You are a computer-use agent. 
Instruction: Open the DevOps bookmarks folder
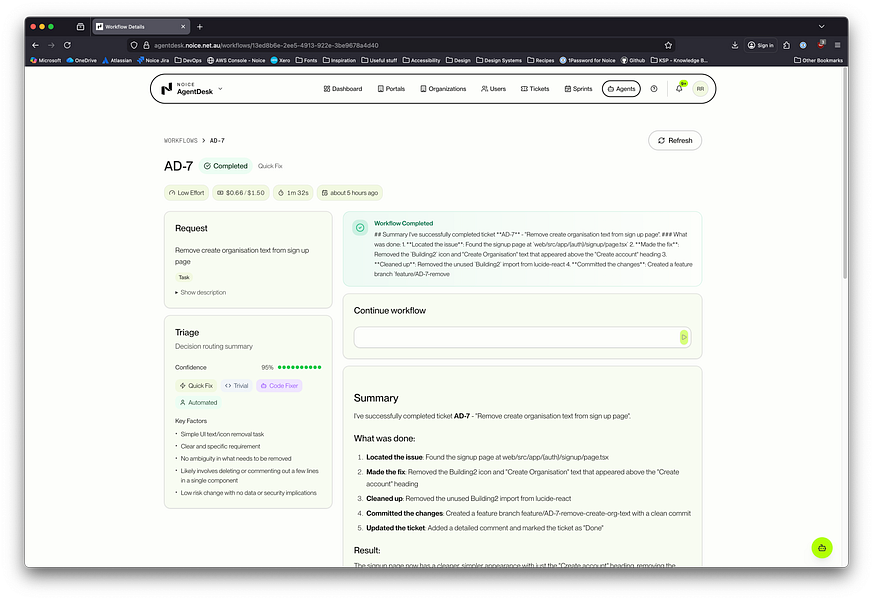(188, 60)
